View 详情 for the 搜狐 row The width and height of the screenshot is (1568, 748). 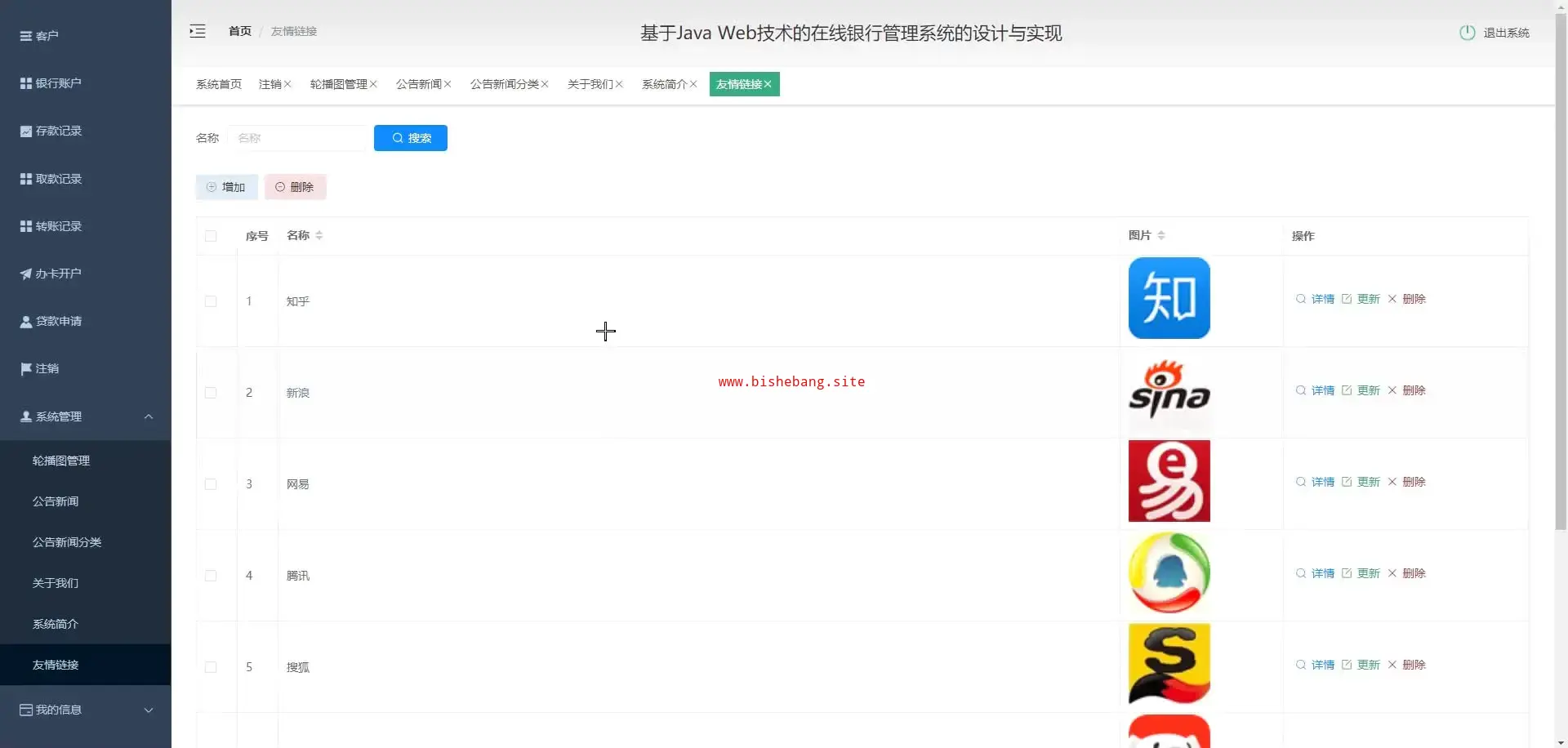click(x=1315, y=665)
